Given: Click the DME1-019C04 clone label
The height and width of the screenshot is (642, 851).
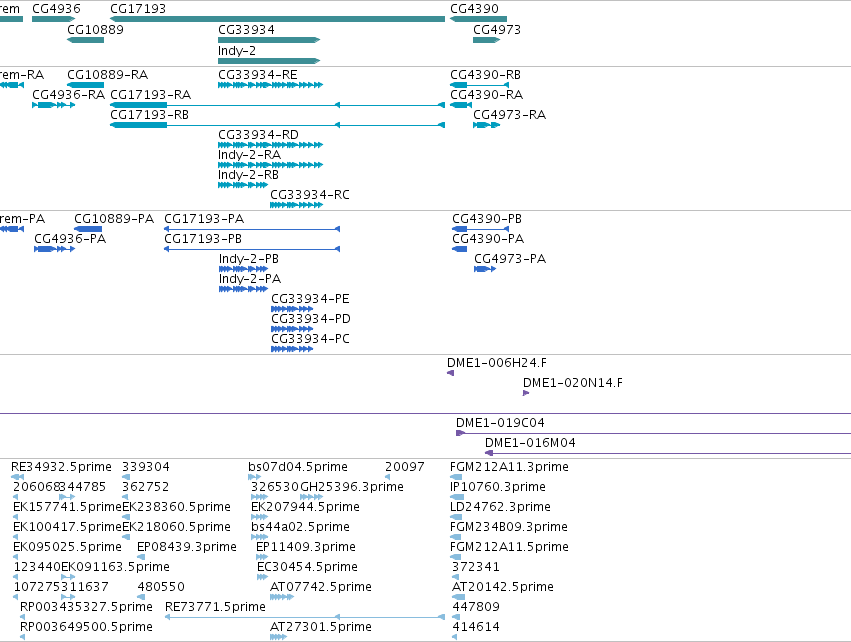Looking at the screenshot, I should pyautogui.click(x=500, y=423).
